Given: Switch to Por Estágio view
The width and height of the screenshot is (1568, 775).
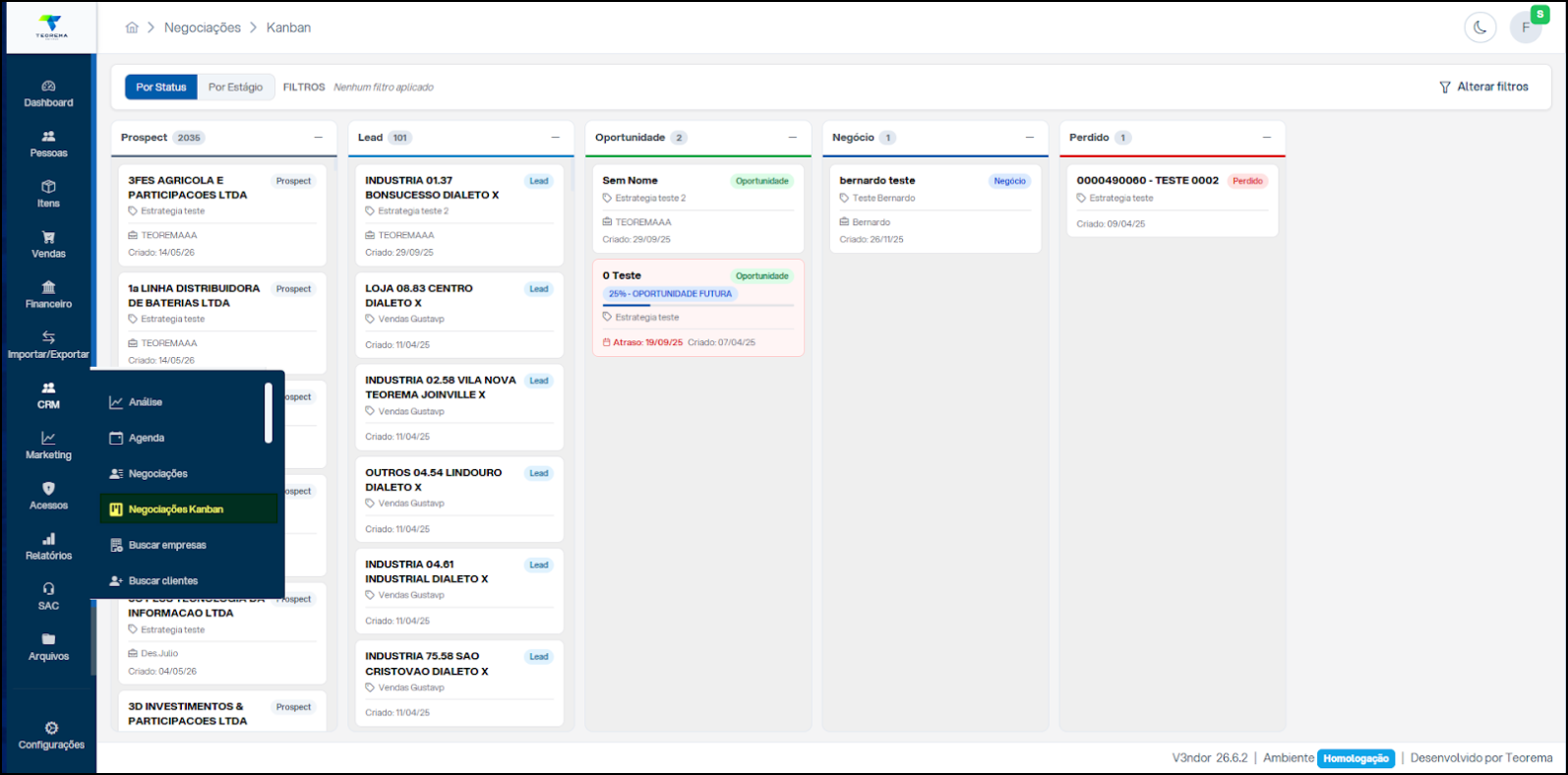Looking at the screenshot, I should (x=236, y=88).
